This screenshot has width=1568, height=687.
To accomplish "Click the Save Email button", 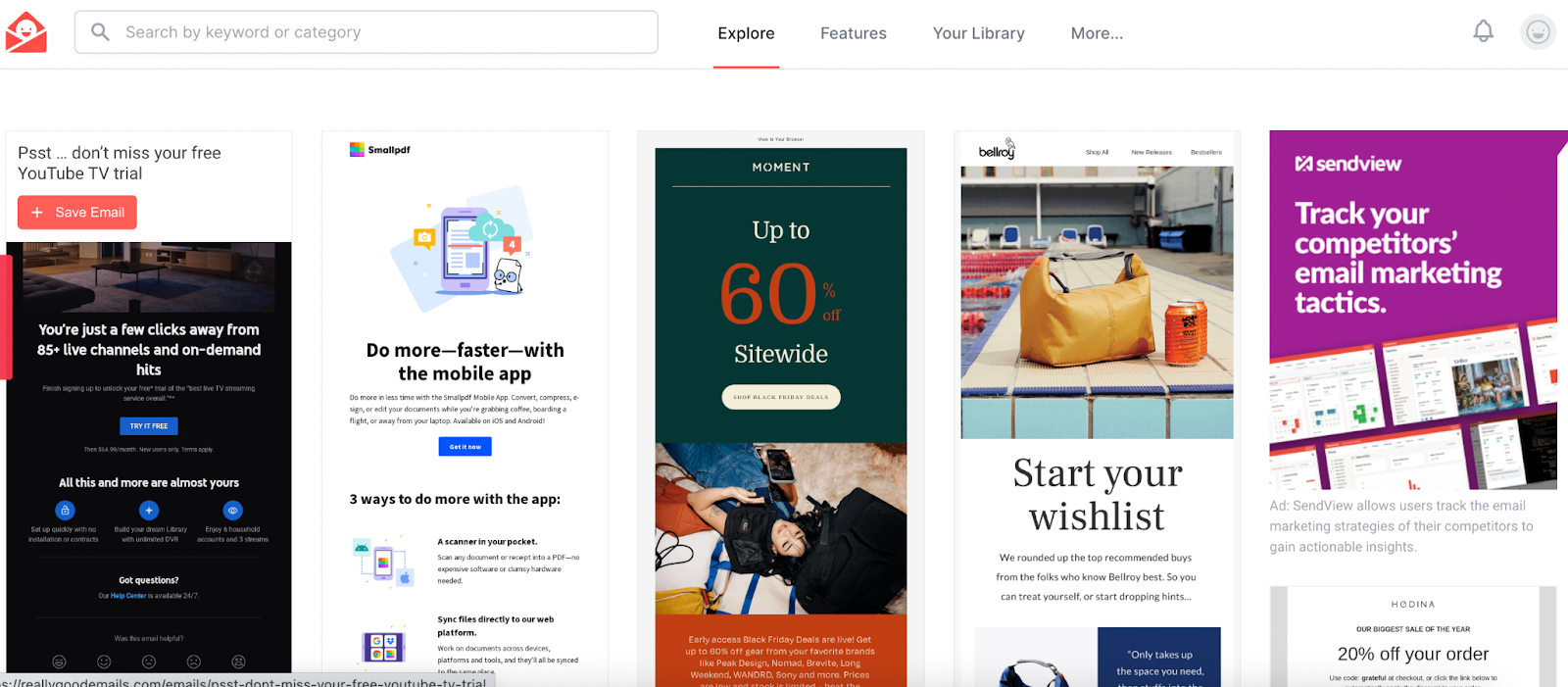I will point(77,213).
